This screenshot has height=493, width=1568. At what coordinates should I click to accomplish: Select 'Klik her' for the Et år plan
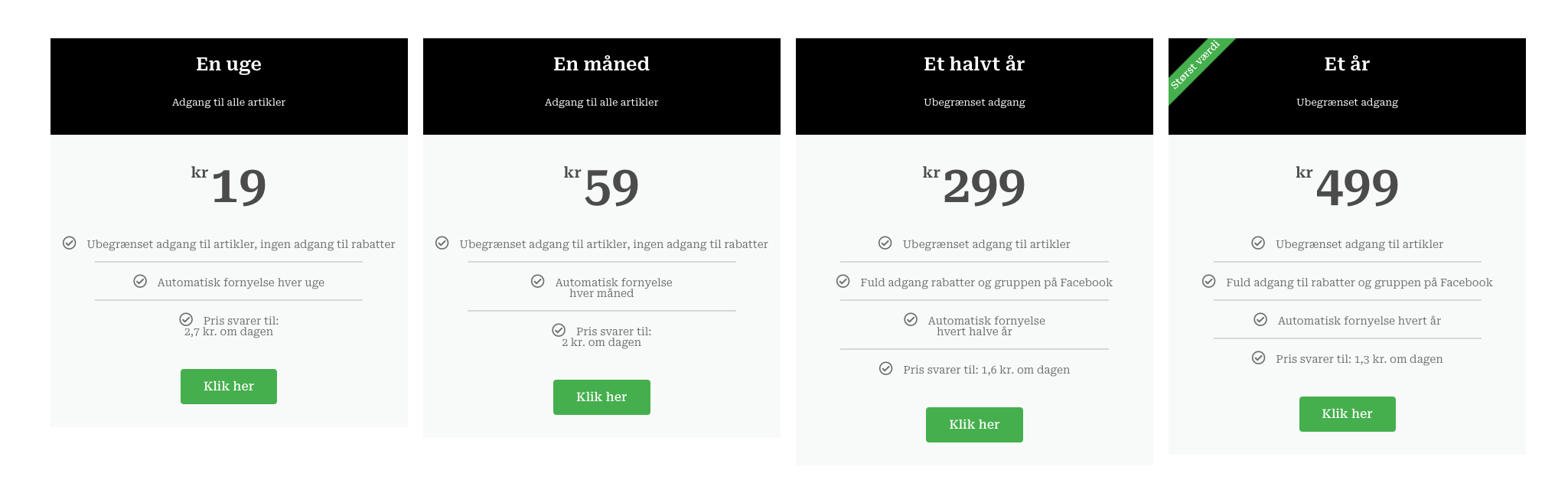(1347, 414)
